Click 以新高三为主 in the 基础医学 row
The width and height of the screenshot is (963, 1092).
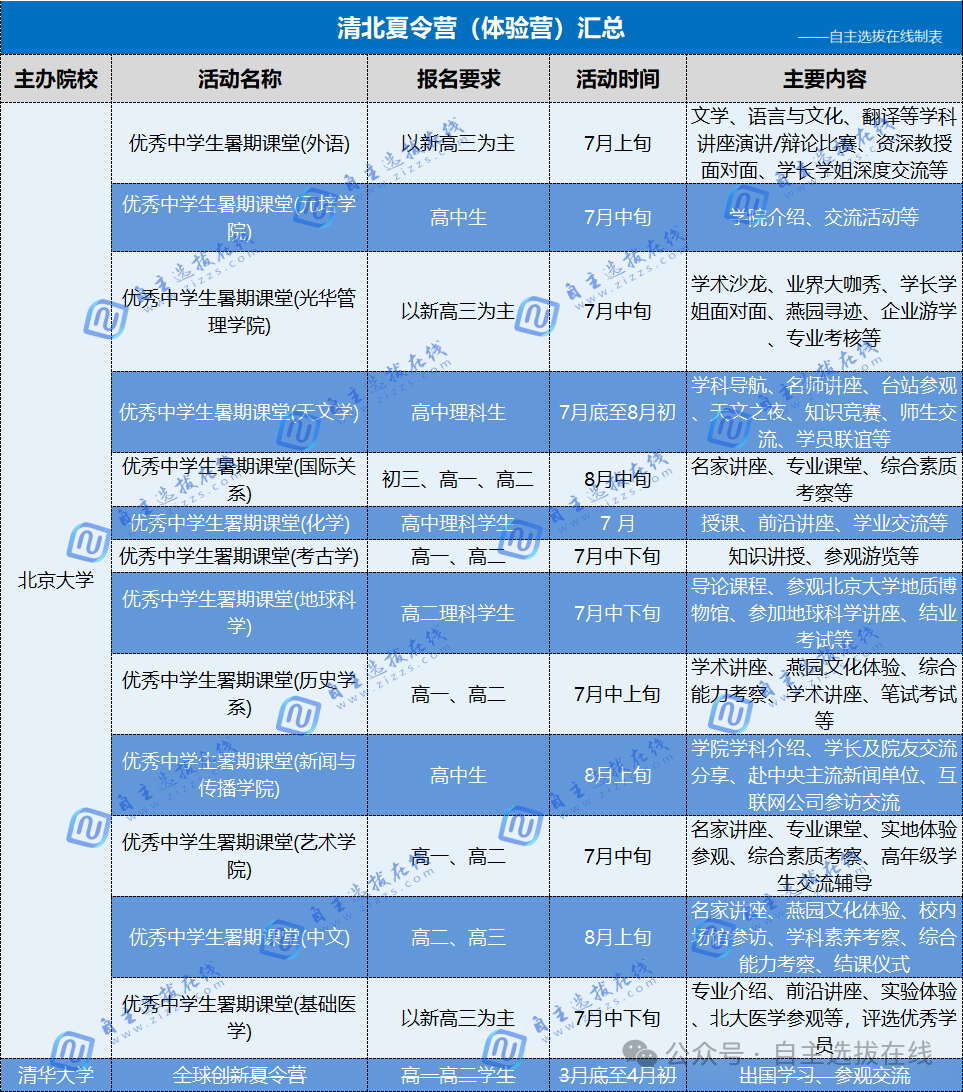(458, 1017)
